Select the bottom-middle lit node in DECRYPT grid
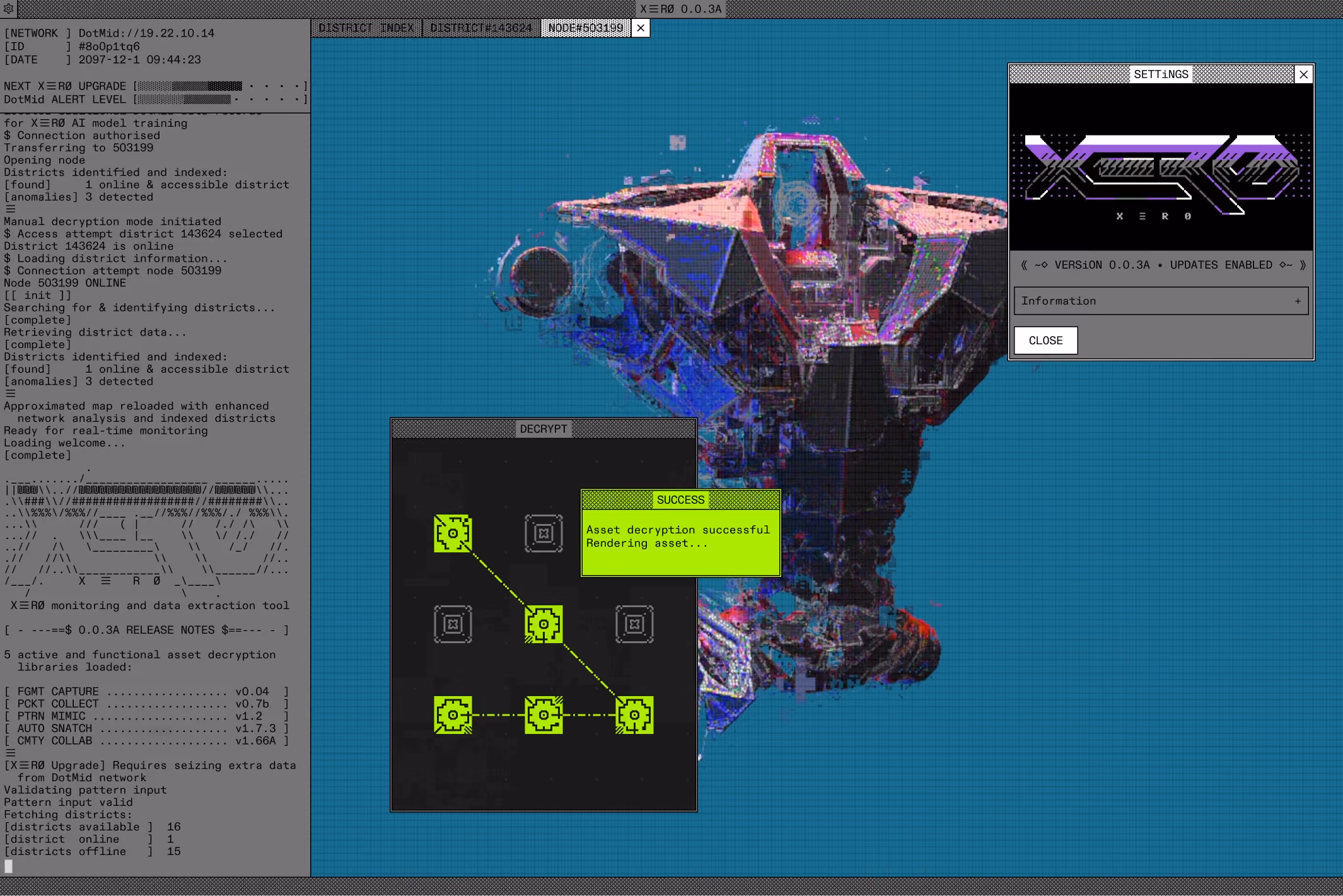 coord(544,715)
